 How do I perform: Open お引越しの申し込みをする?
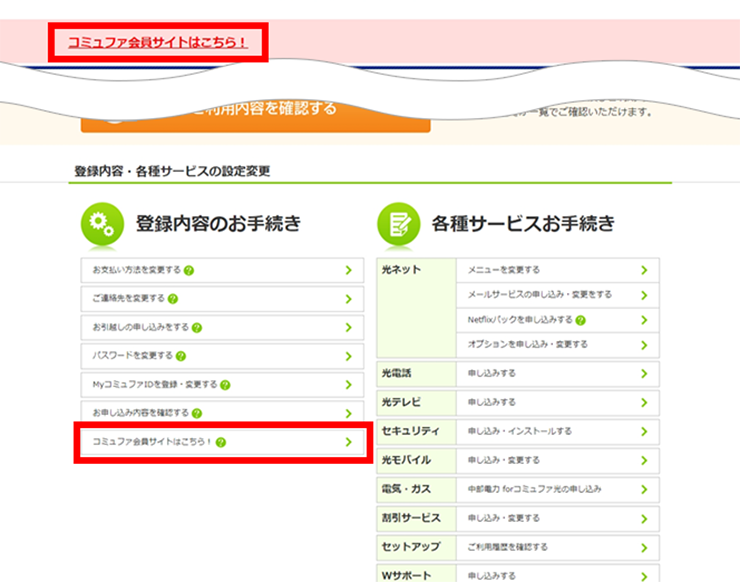point(222,328)
